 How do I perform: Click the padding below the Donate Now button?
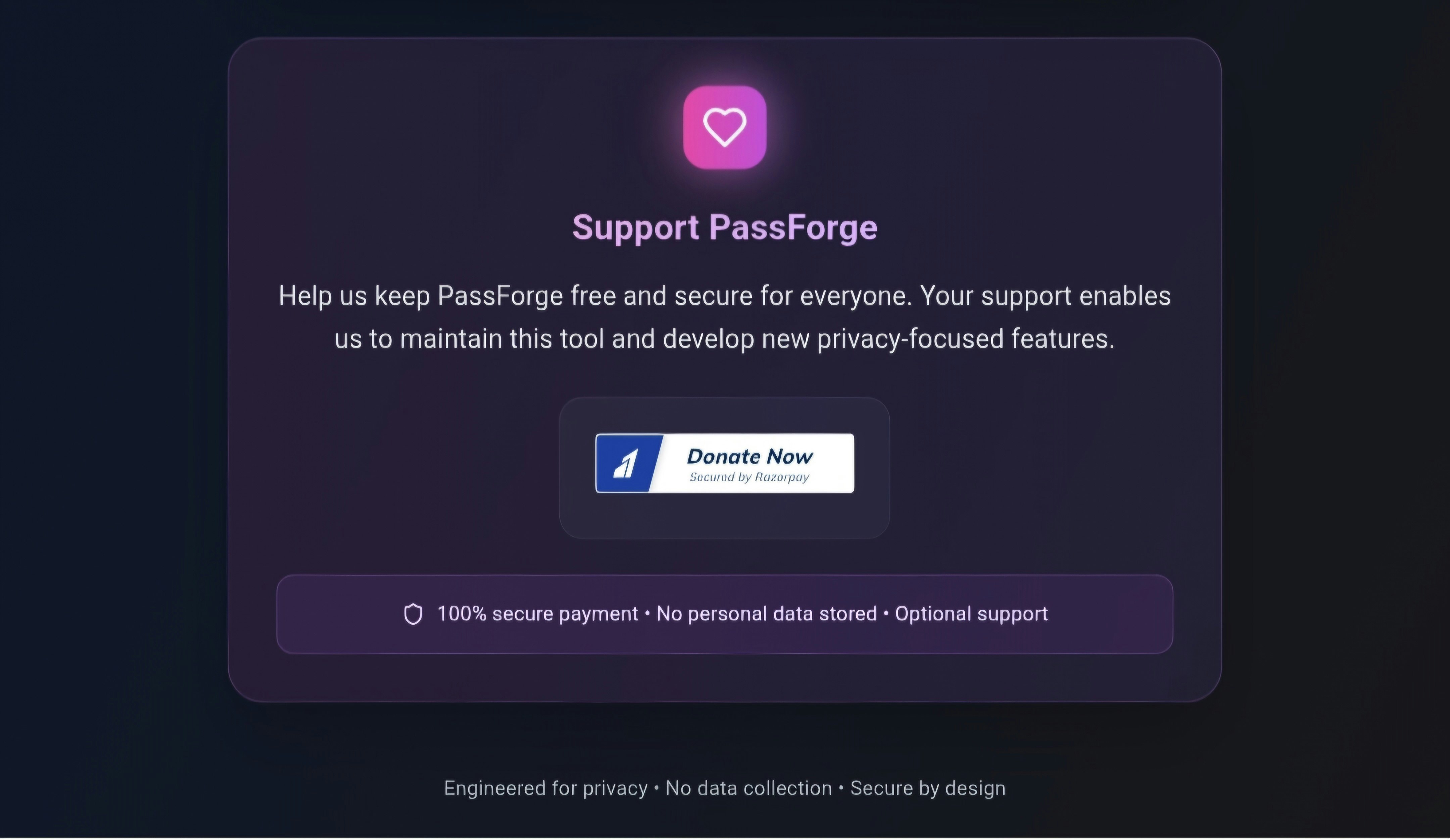click(x=724, y=515)
